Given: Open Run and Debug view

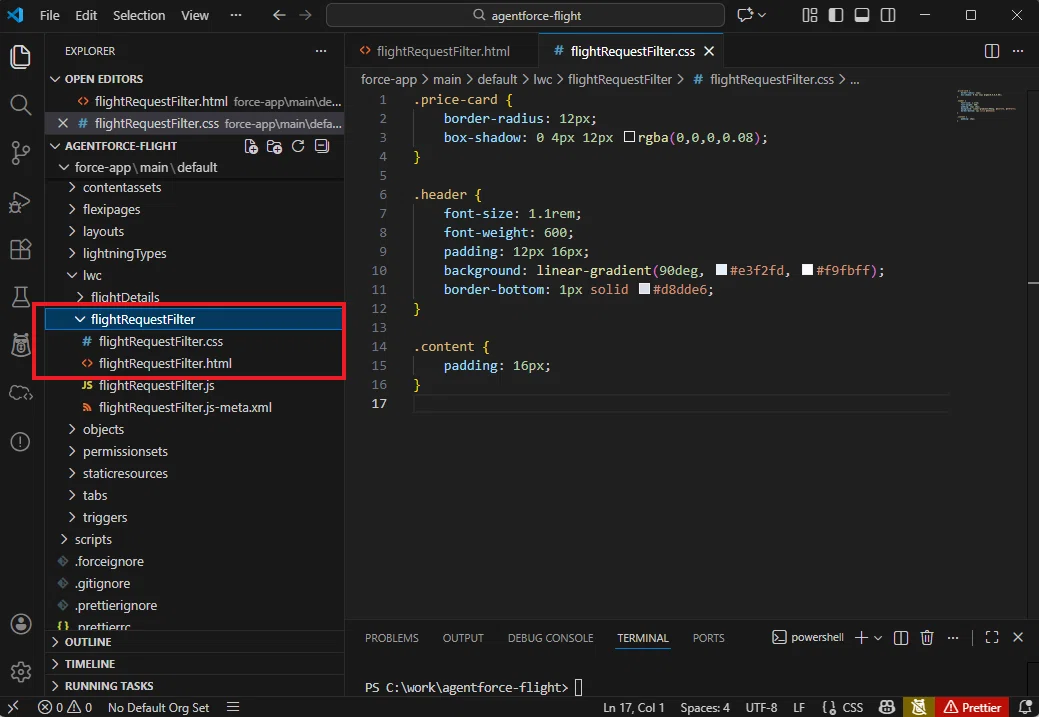Looking at the screenshot, I should [x=21, y=201].
